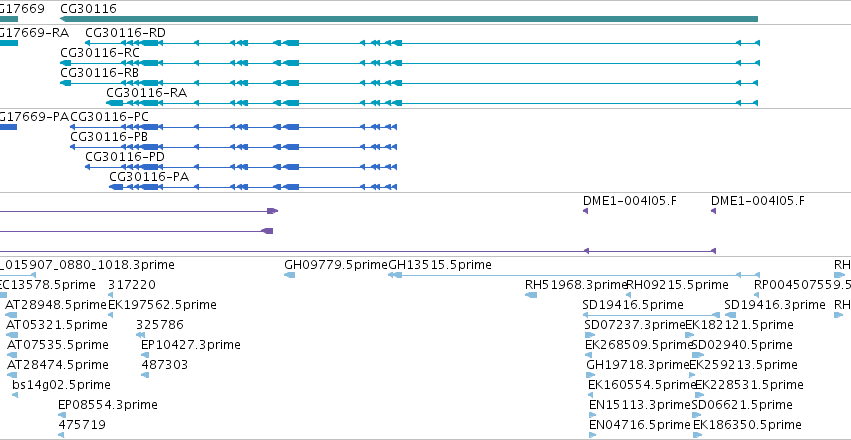Select the RH51968.3prime arrow glyph
Viewport: 851px width, 440px height.
point(531,295)
